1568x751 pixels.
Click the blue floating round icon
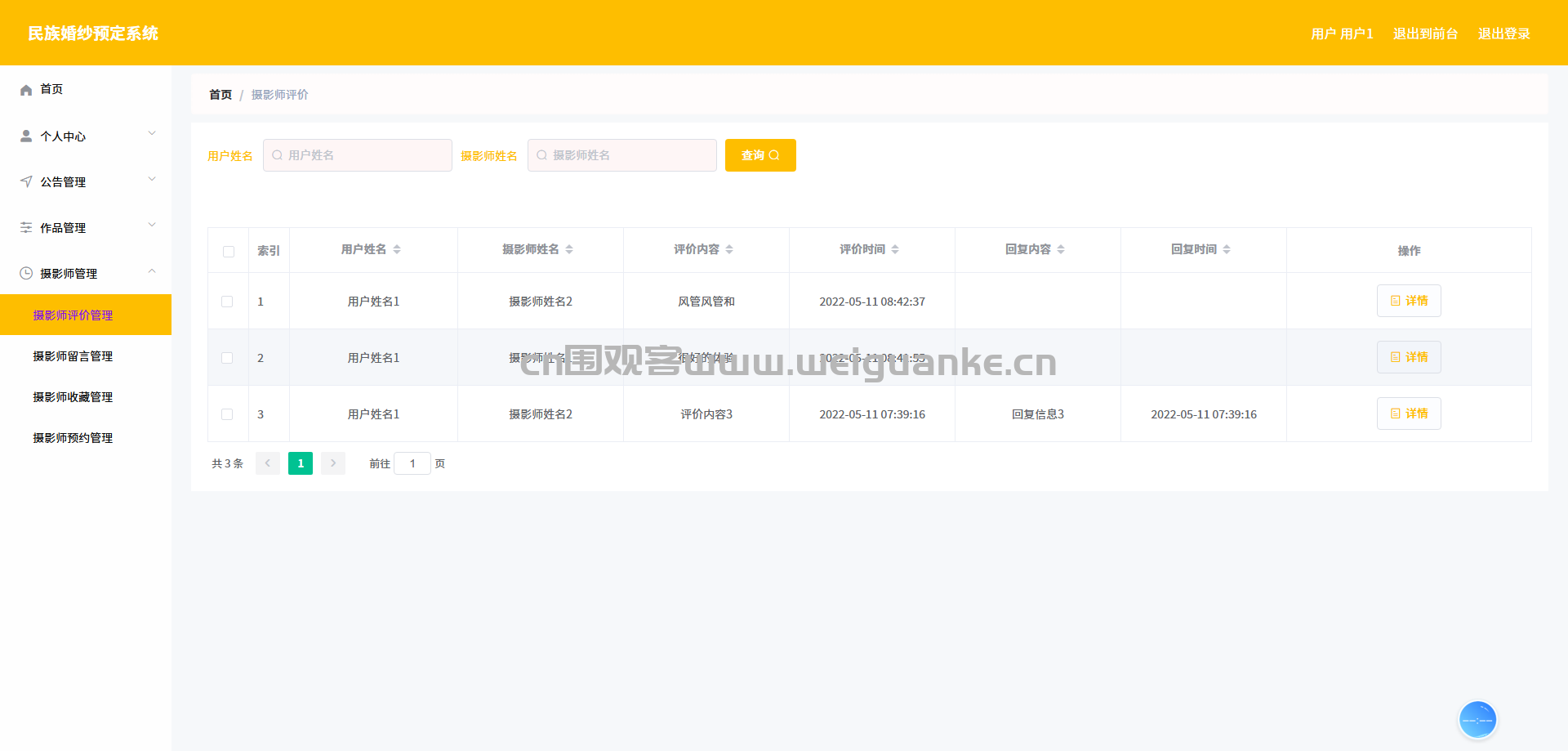click(1477, 720)
